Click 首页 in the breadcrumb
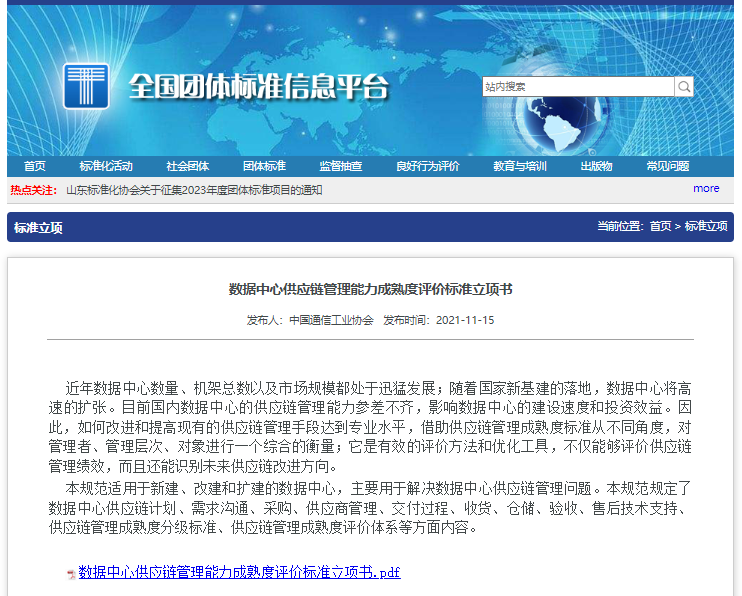742x596 pixels. tap(661, 226)
